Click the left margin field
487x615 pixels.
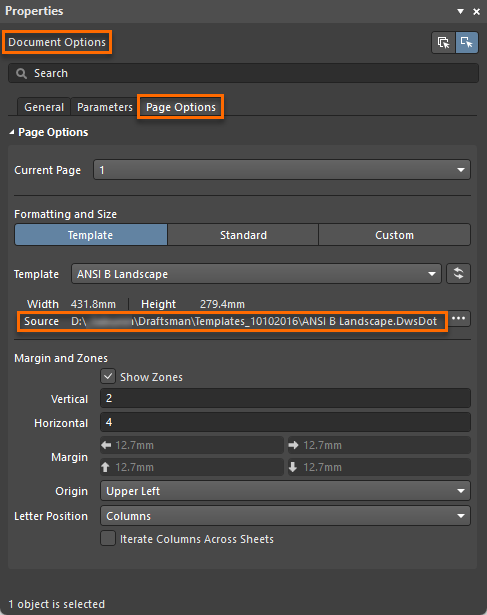coord(192,445)
